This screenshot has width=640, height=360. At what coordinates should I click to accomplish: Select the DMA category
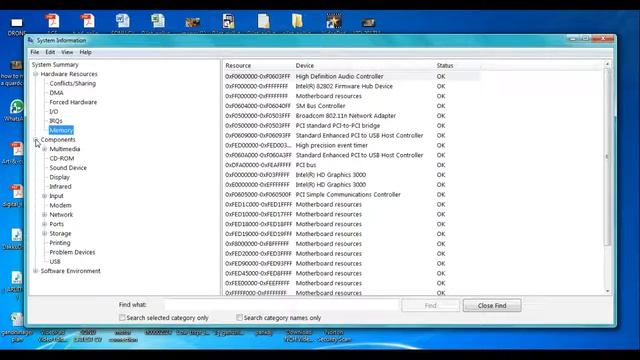(x=56, y=93)
